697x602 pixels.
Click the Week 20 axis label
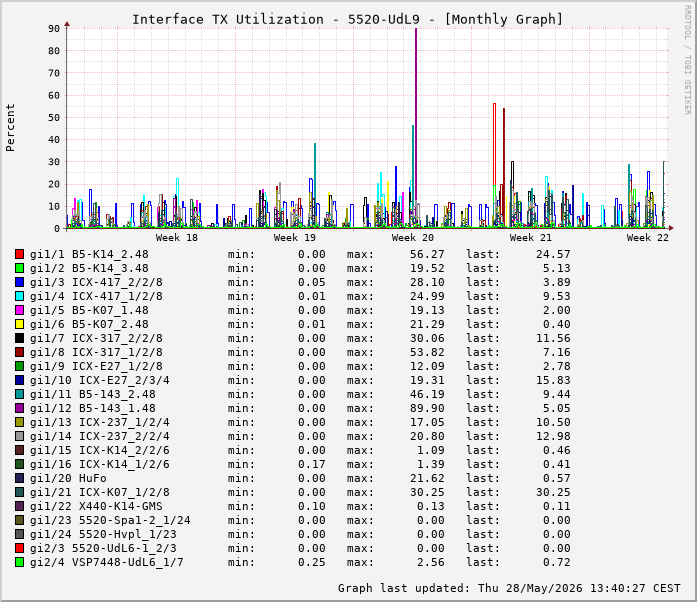413,237
